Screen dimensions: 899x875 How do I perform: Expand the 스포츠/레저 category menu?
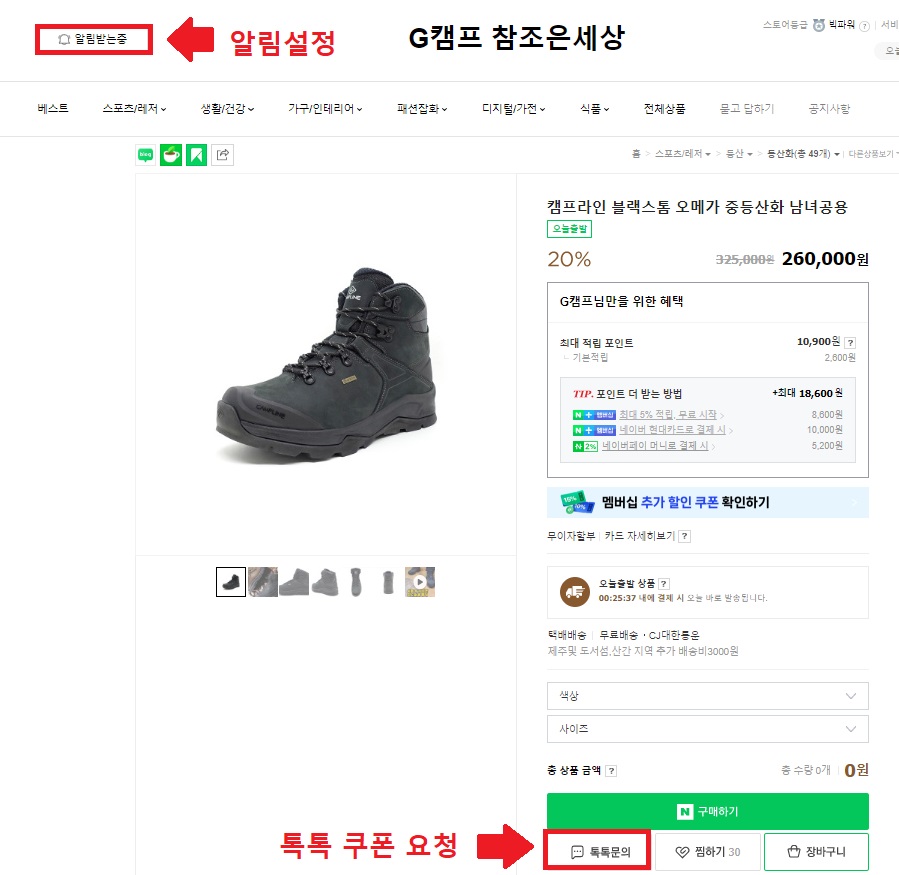point(134,109)
